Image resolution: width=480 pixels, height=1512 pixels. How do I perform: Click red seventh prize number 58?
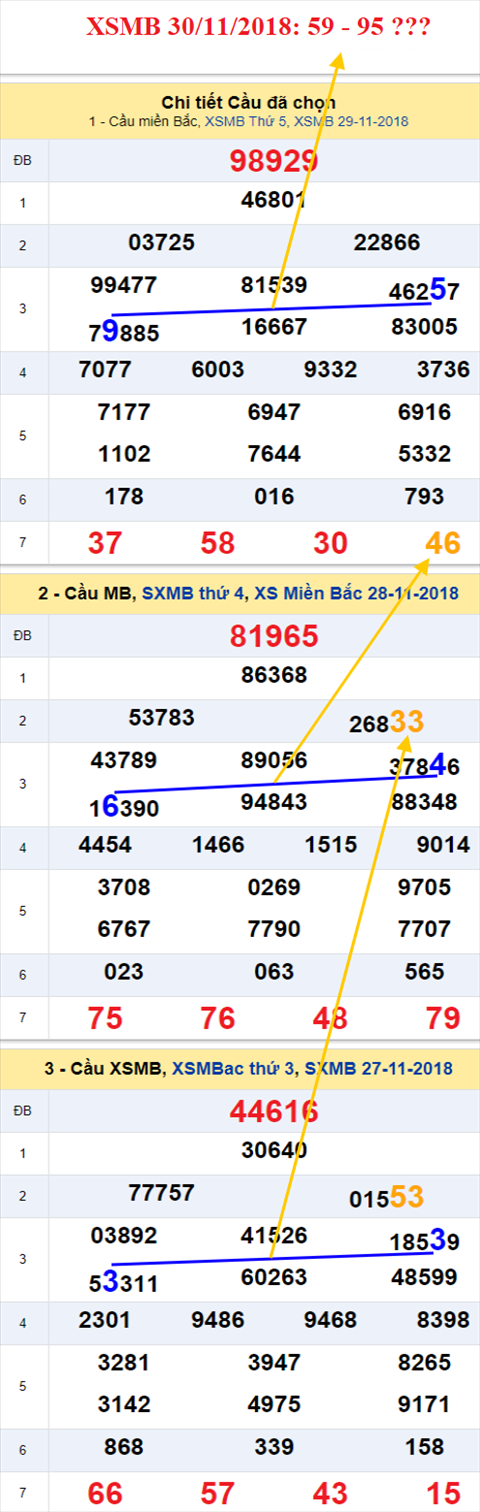(x=217, y=543)
